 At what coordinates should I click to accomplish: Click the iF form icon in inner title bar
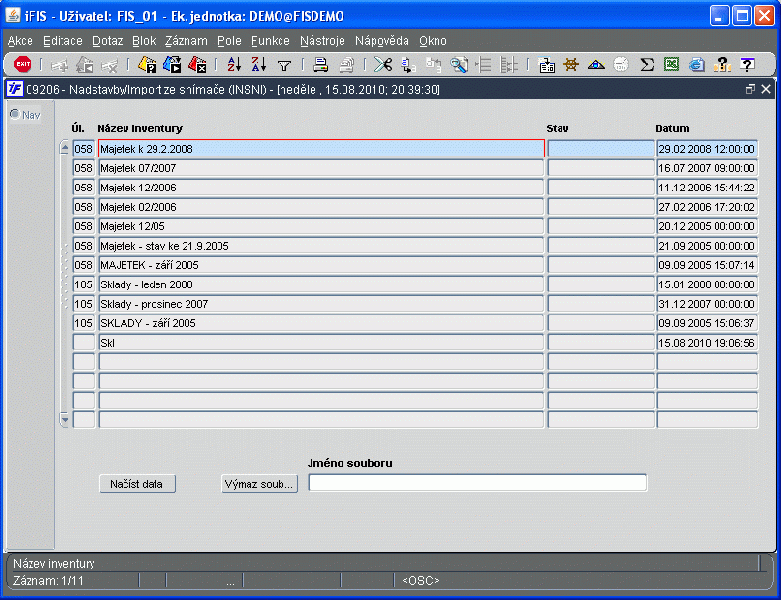(x=15, y=89)
